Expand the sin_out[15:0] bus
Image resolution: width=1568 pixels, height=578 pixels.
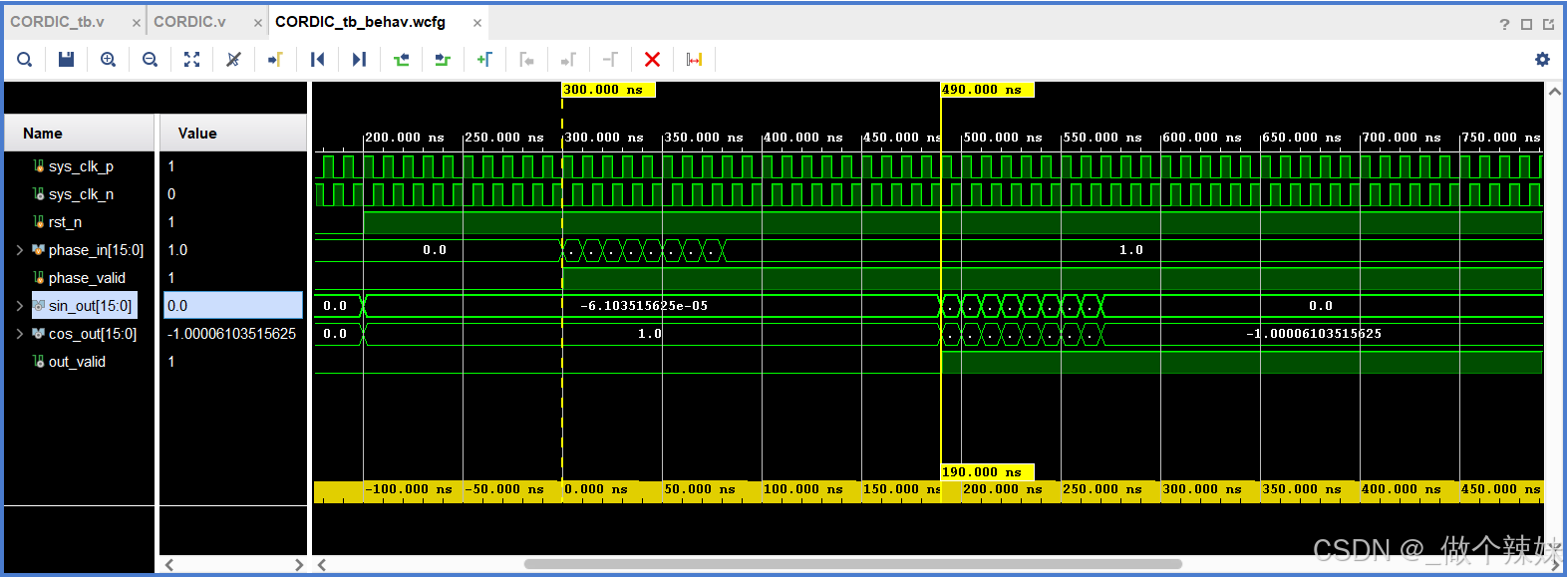click(x=19, y=306)
